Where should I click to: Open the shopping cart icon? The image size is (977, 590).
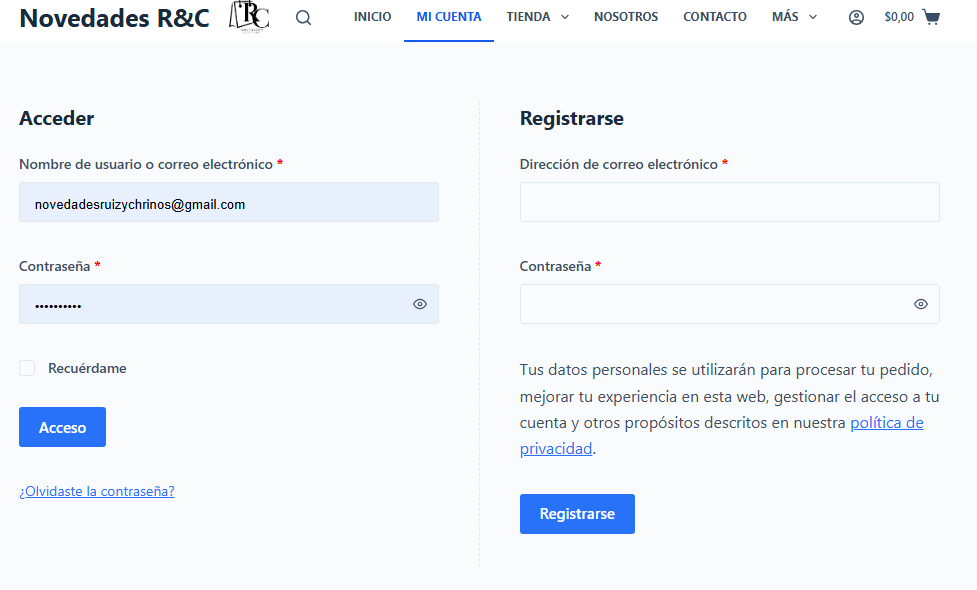pos(931,17)
